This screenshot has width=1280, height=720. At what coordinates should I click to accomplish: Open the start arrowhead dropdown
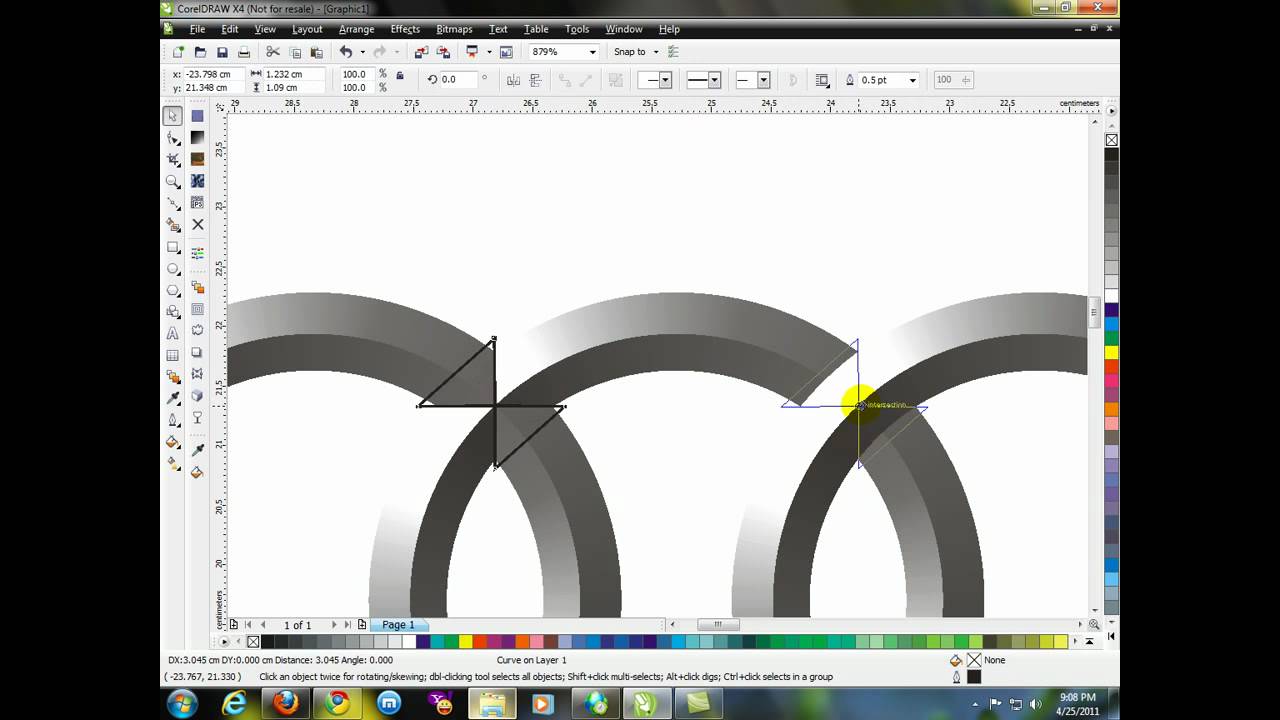click(x=666, y=80)
